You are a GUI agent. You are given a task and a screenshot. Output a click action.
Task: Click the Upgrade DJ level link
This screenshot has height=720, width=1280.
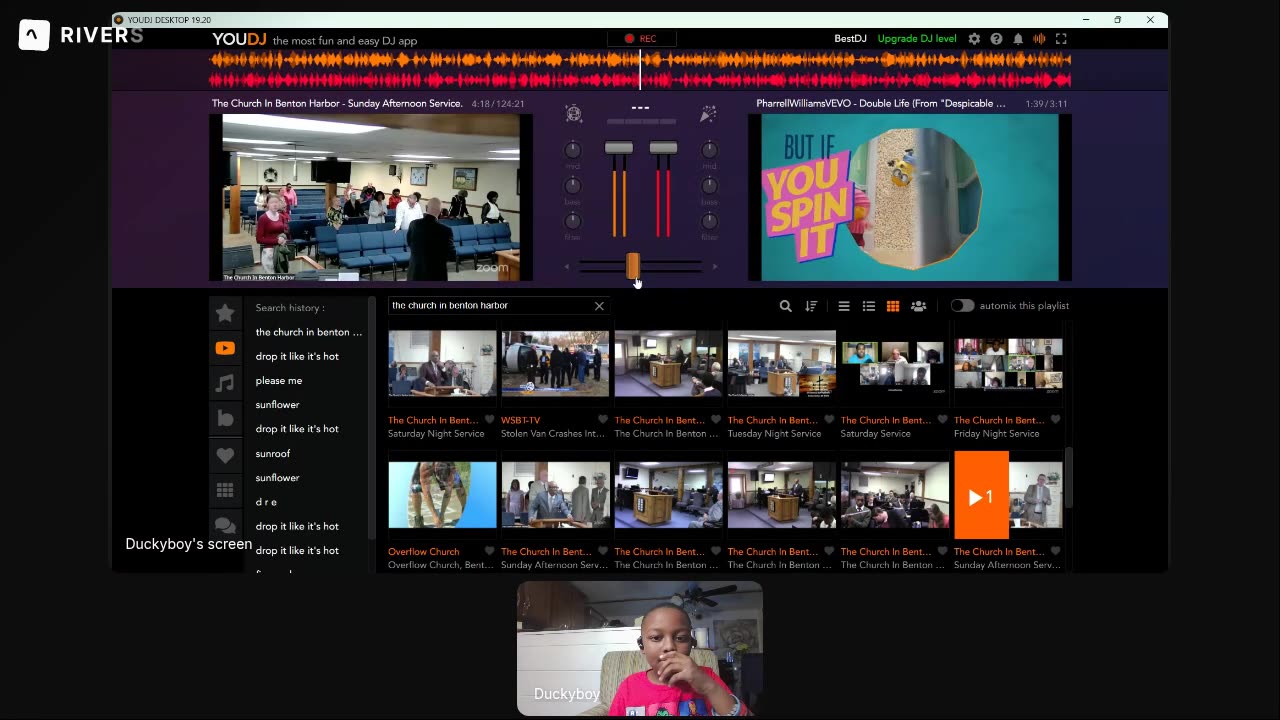(917, 39)
